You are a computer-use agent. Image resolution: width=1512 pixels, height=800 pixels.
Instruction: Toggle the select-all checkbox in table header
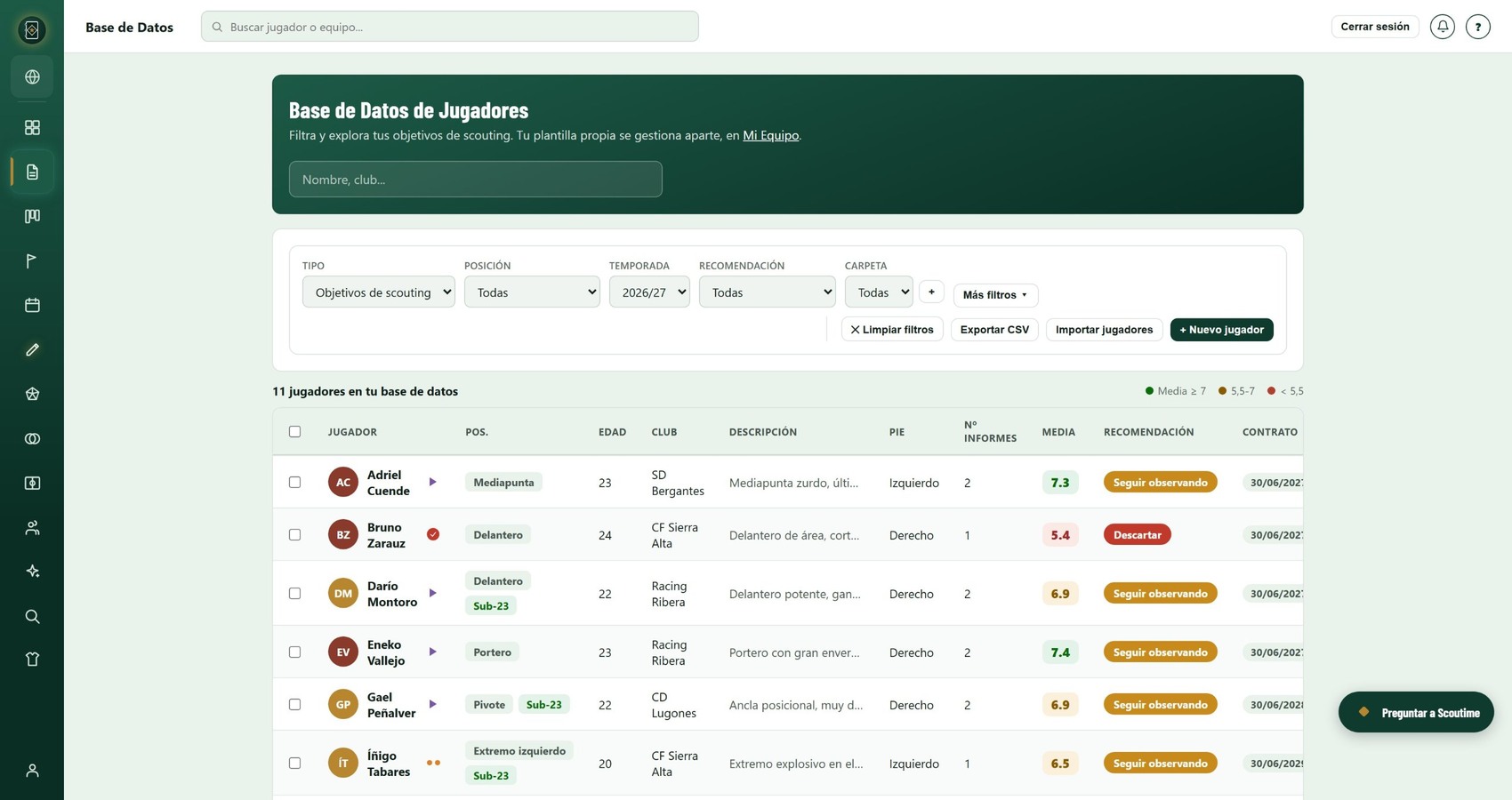coord(294,431)
